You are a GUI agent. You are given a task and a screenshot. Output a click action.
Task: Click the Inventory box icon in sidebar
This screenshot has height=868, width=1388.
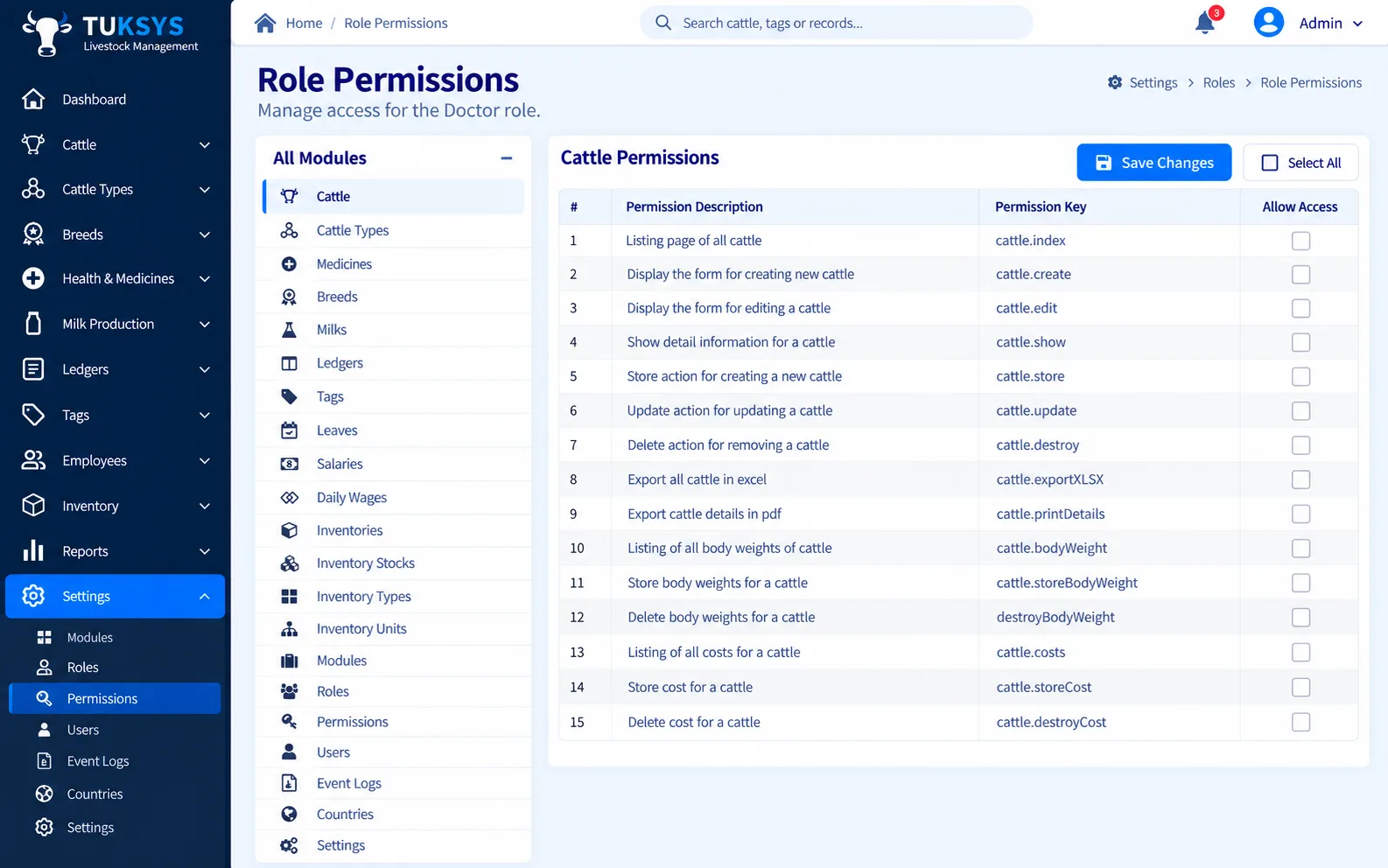point(33,505)
